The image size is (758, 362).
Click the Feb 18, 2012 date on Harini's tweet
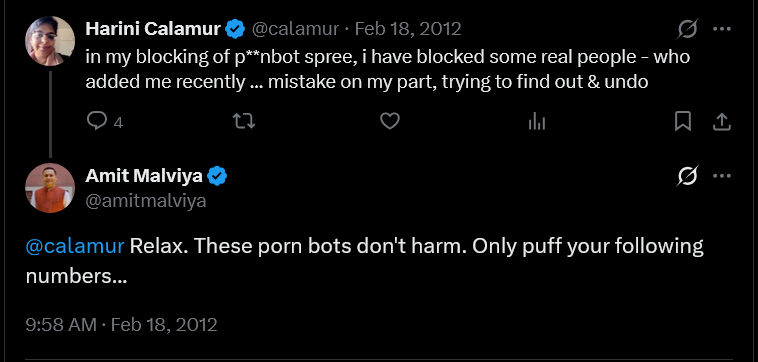coord(408,29)
